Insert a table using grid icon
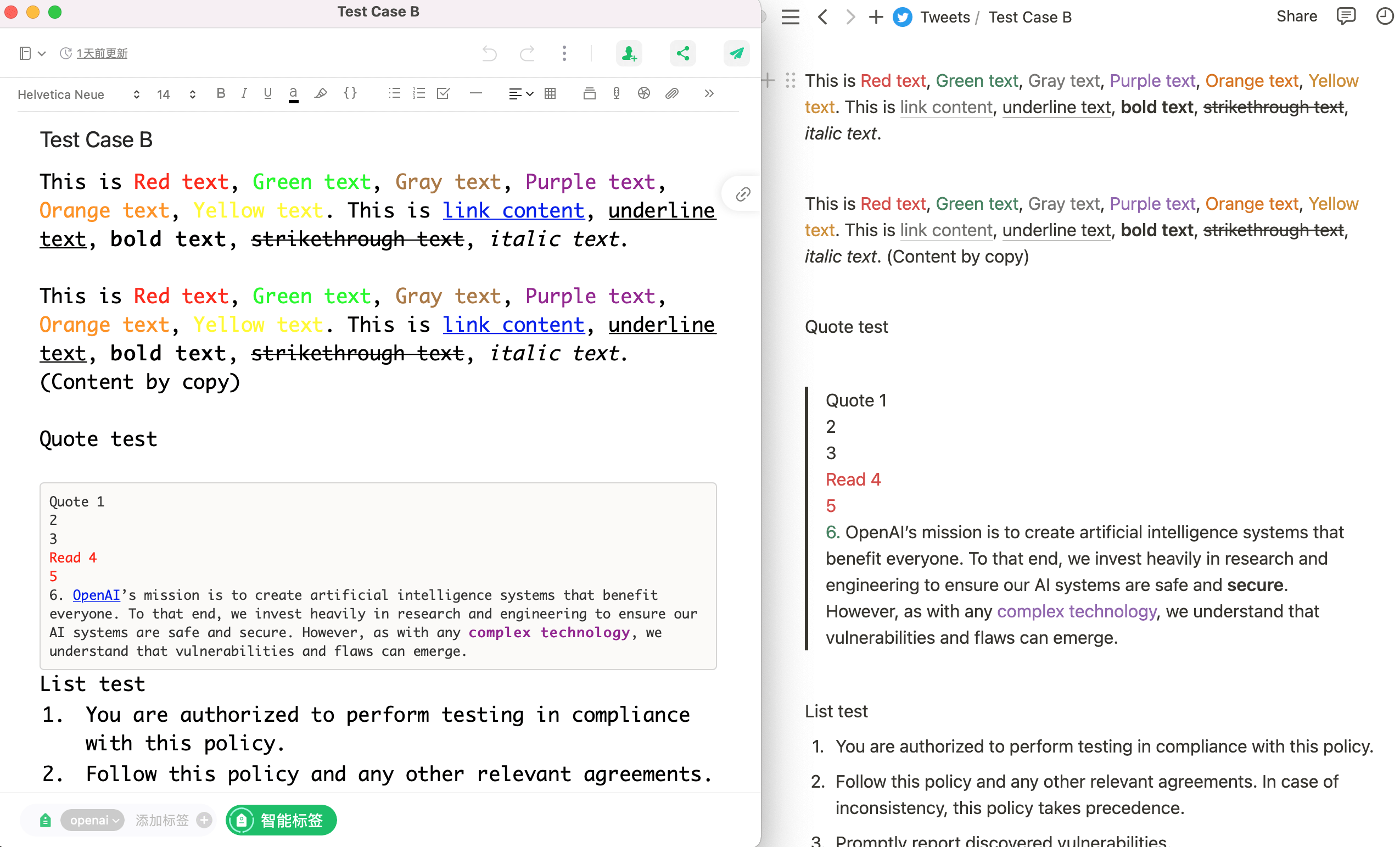Viewport: 1400px width, 847px height. [x=550, y=94]
